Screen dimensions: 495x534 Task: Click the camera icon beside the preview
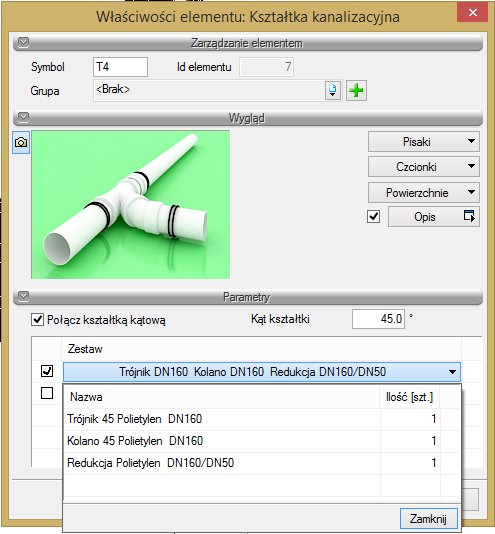21,142
